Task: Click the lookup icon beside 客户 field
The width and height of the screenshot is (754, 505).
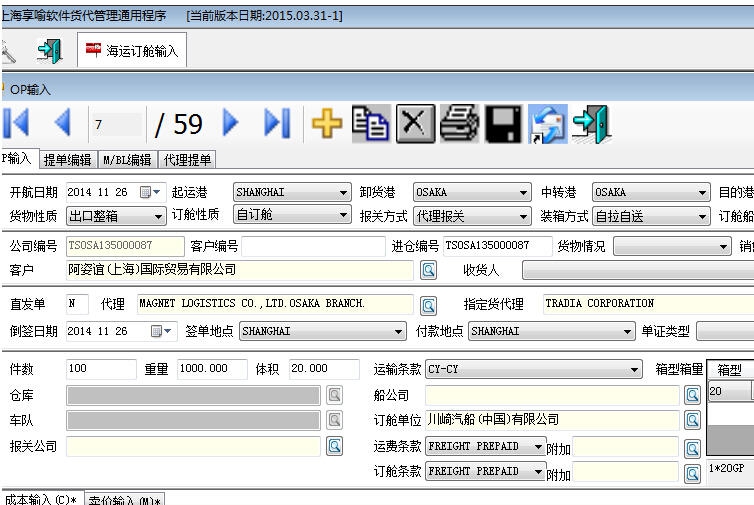Action: pyautogui.click(x=428, y=270)
